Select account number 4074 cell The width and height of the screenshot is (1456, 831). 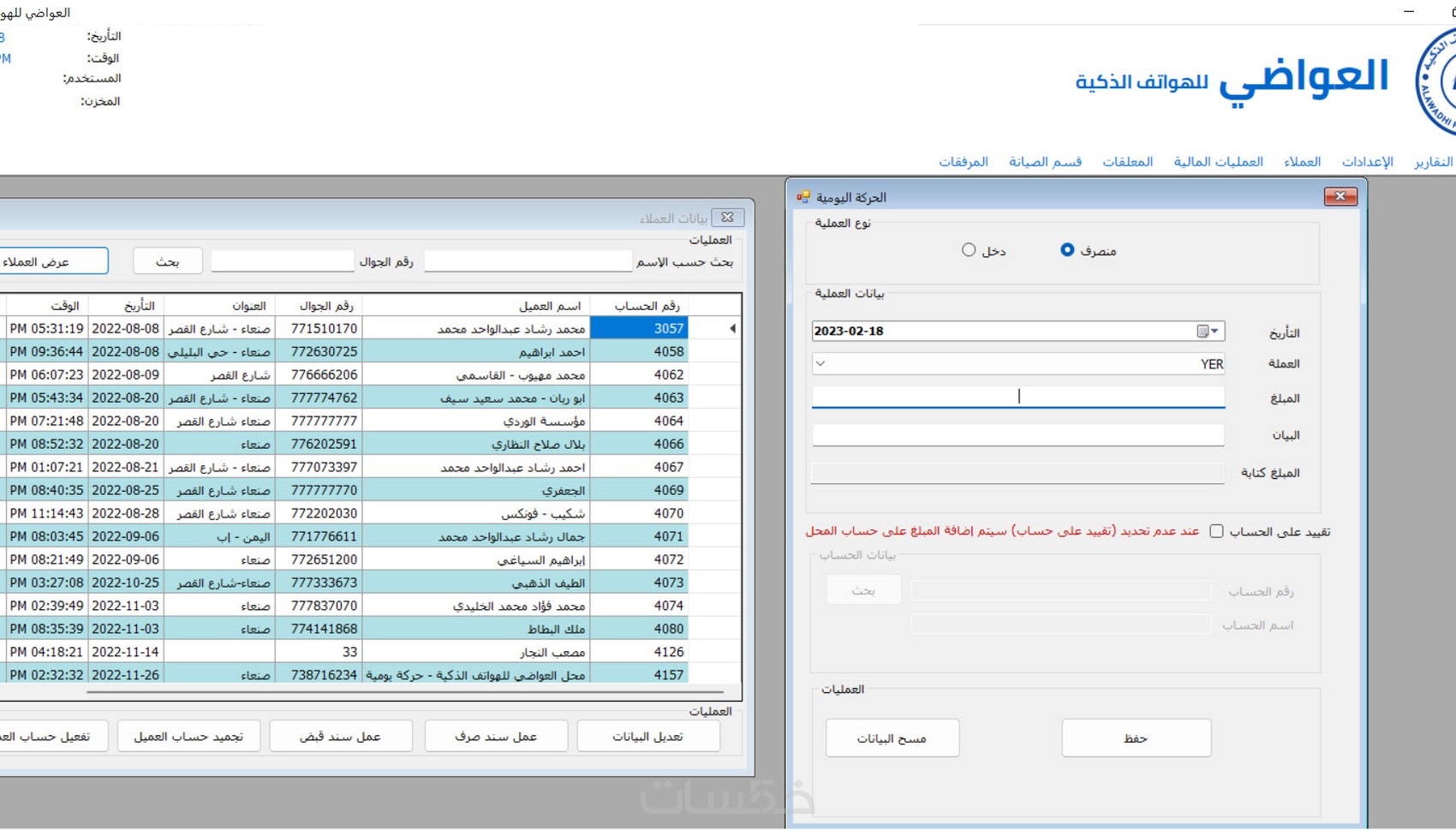tap(639, 606)
